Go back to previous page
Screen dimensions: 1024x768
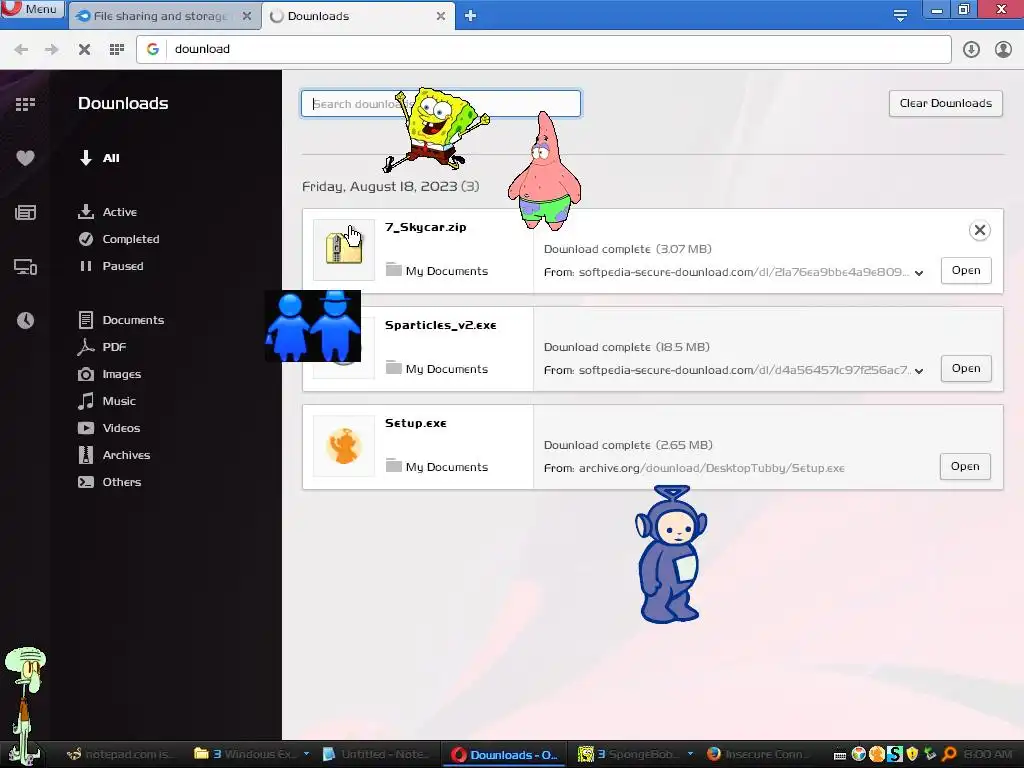click(21, 49)
